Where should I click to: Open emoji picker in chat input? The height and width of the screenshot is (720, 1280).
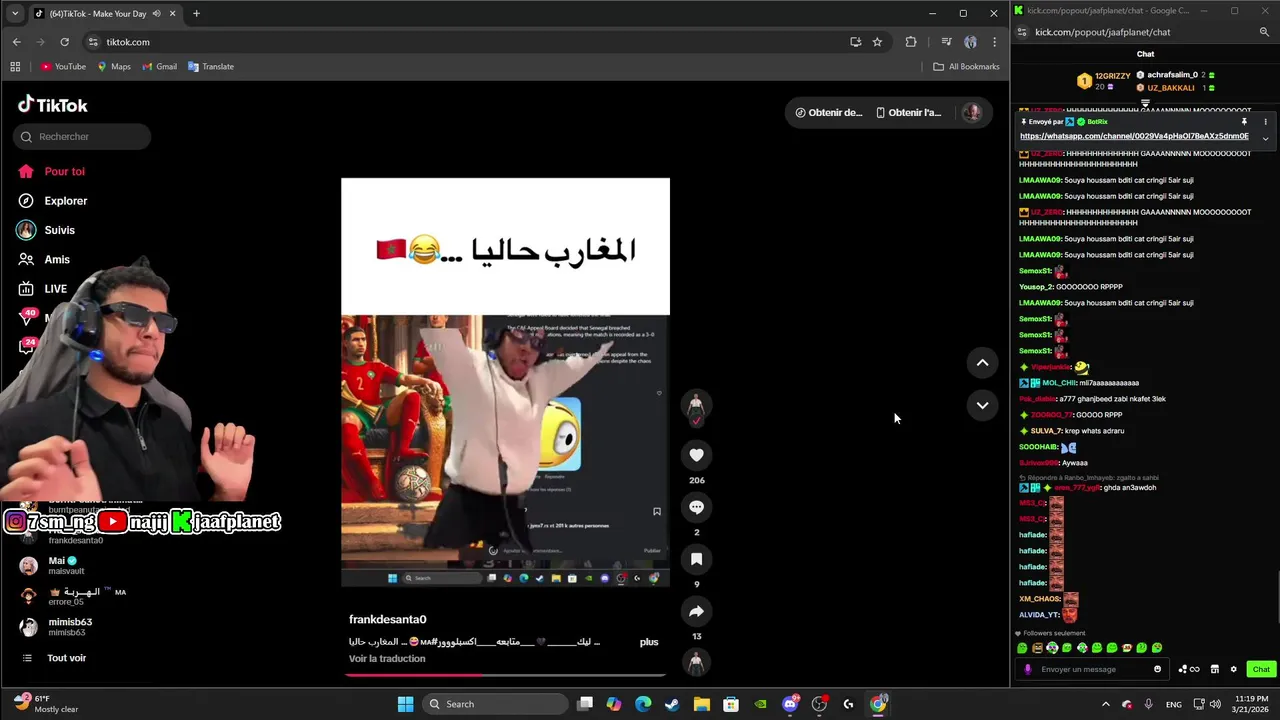1158,669
